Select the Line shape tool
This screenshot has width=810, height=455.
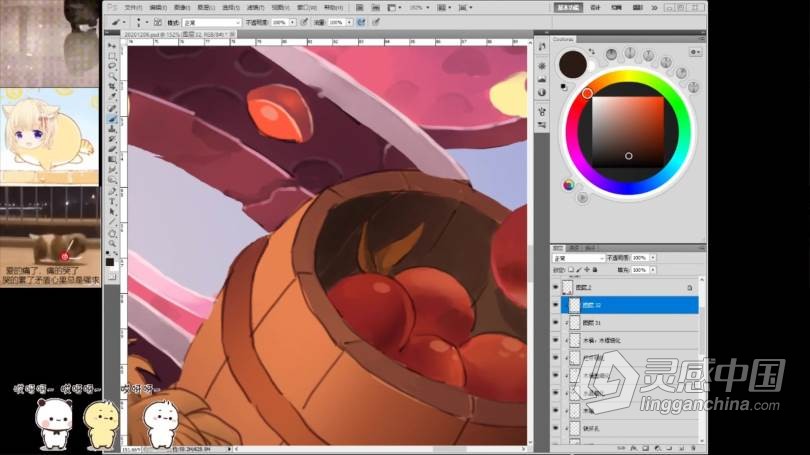(112, 223)
